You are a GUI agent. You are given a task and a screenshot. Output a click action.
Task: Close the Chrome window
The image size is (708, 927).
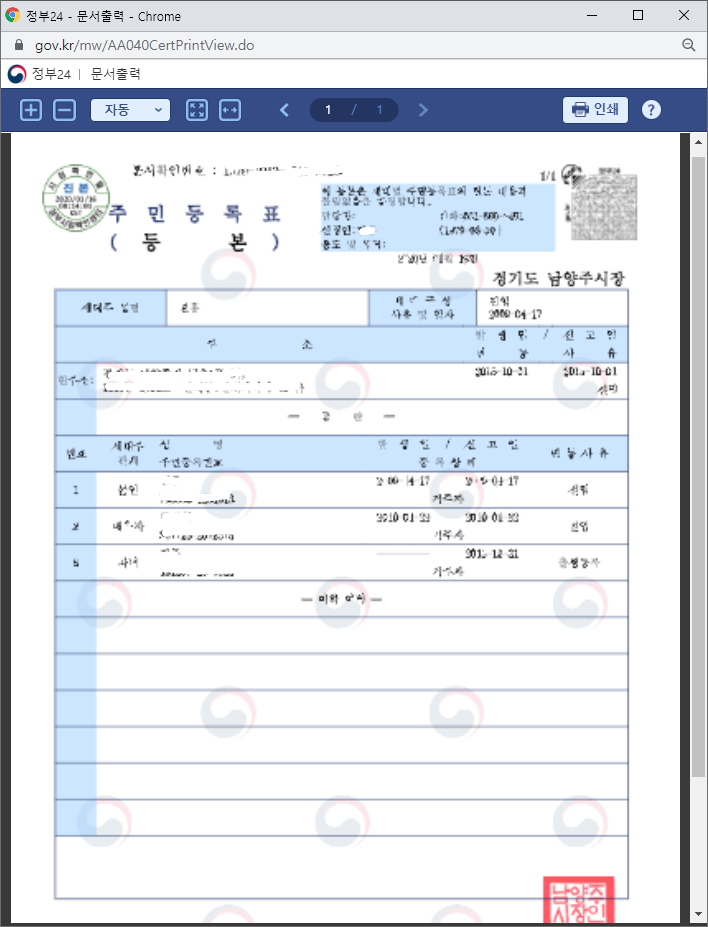pyautogui.click(x=684, y=15)
